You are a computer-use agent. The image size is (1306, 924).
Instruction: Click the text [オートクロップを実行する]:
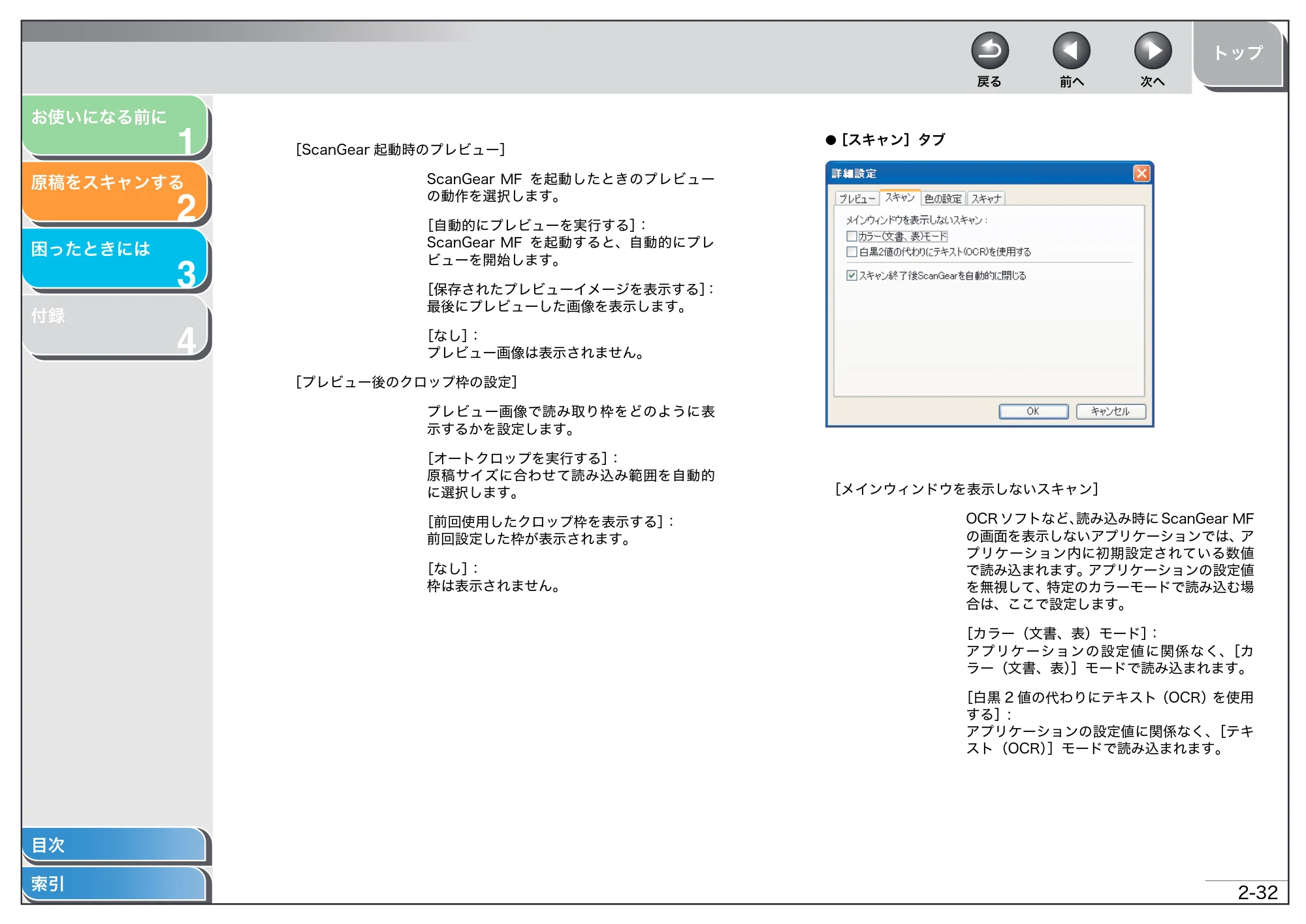point(522,458)
